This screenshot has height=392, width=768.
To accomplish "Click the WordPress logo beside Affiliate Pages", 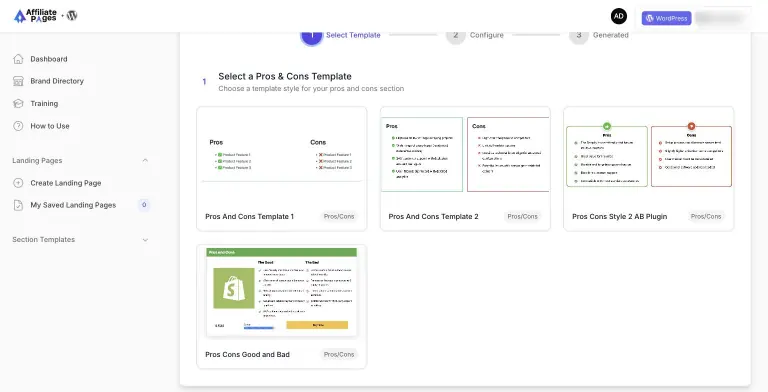I will (72, 15).
